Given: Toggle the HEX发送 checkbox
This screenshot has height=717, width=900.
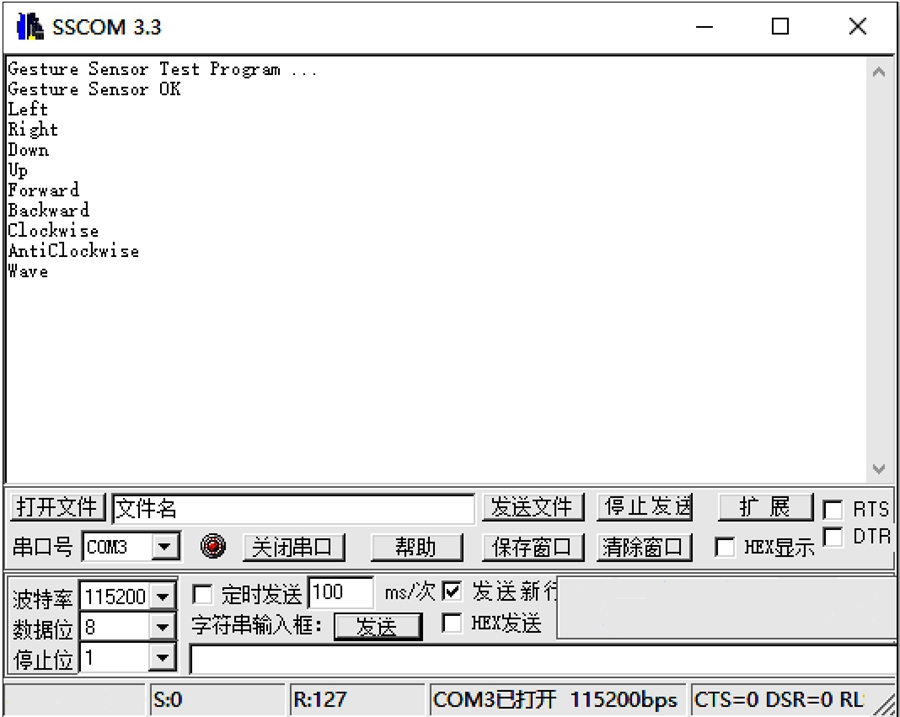Looking at the screenshot, I should (452, 623).
